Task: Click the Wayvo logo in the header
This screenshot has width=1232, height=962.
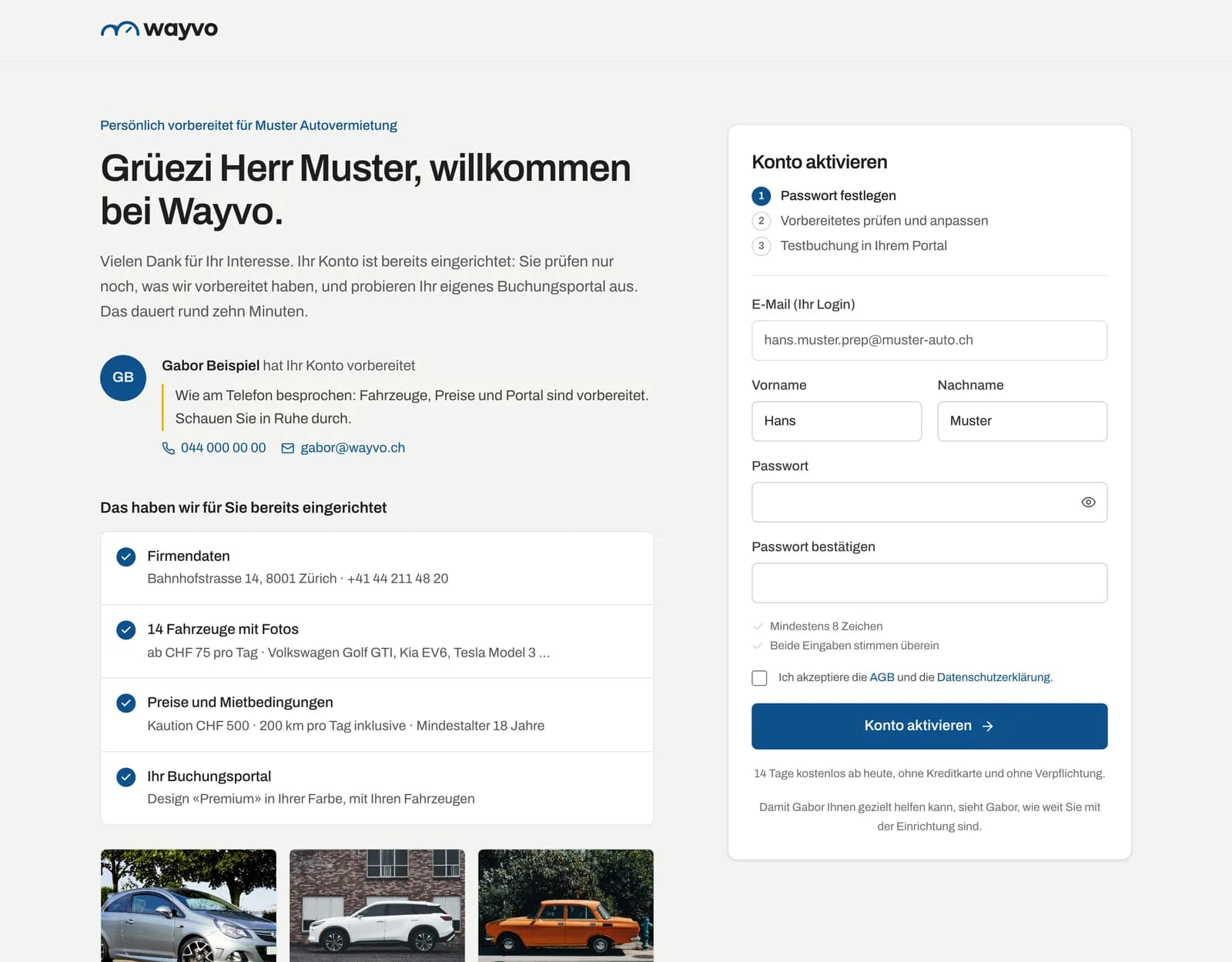Action: (x=159, y=29)
